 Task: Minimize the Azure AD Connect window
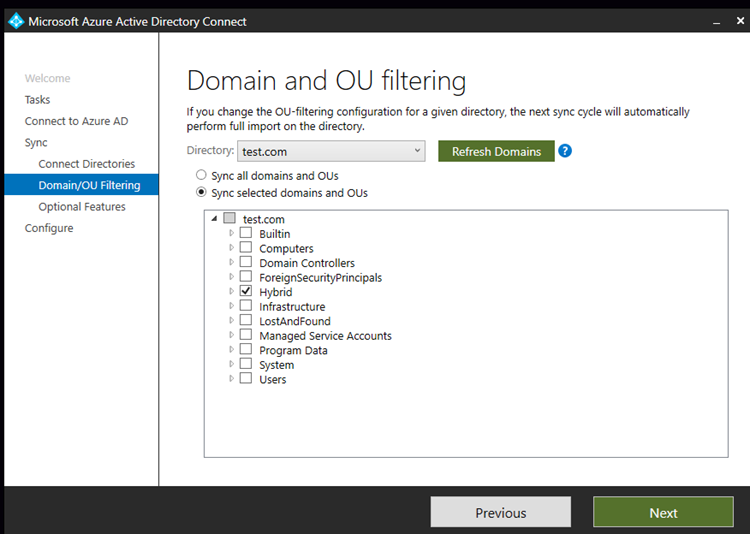tap(716, 22)
